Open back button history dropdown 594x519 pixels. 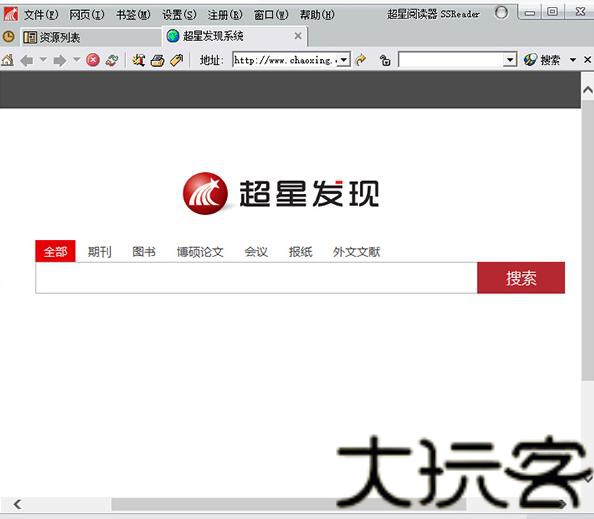(x=43, y=59)
